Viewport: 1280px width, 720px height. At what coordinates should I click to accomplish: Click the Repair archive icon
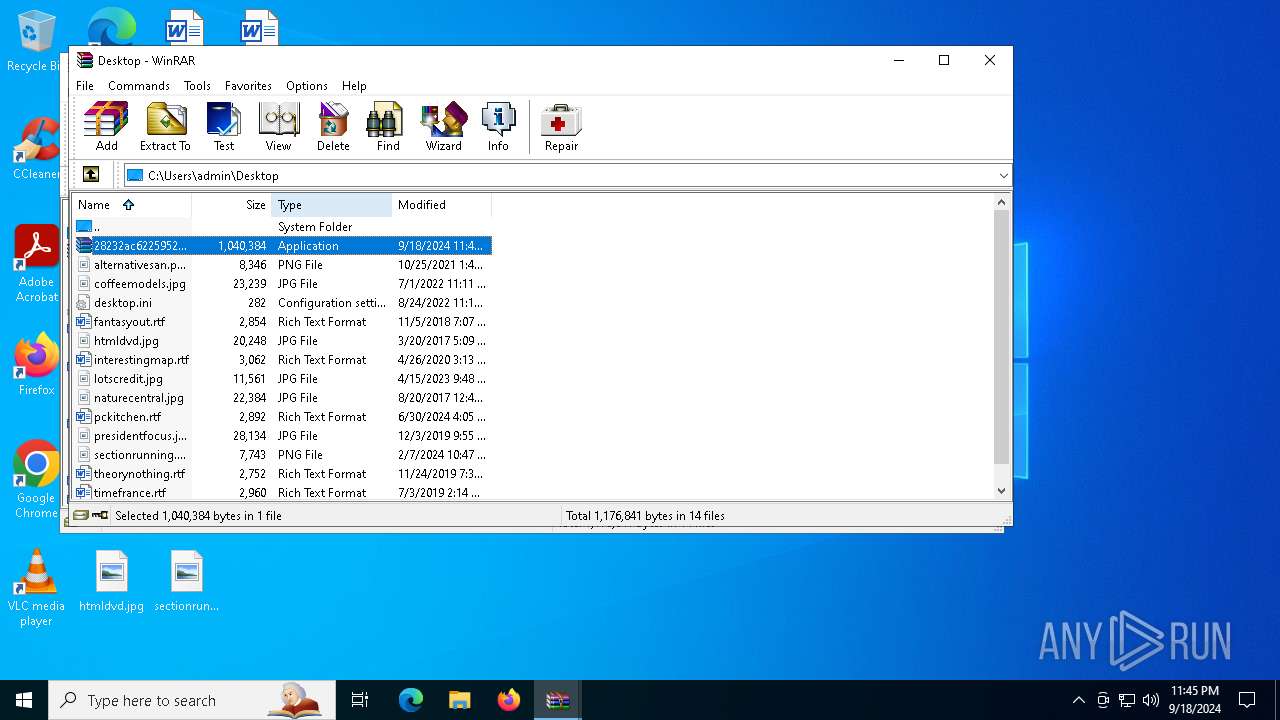561,126
